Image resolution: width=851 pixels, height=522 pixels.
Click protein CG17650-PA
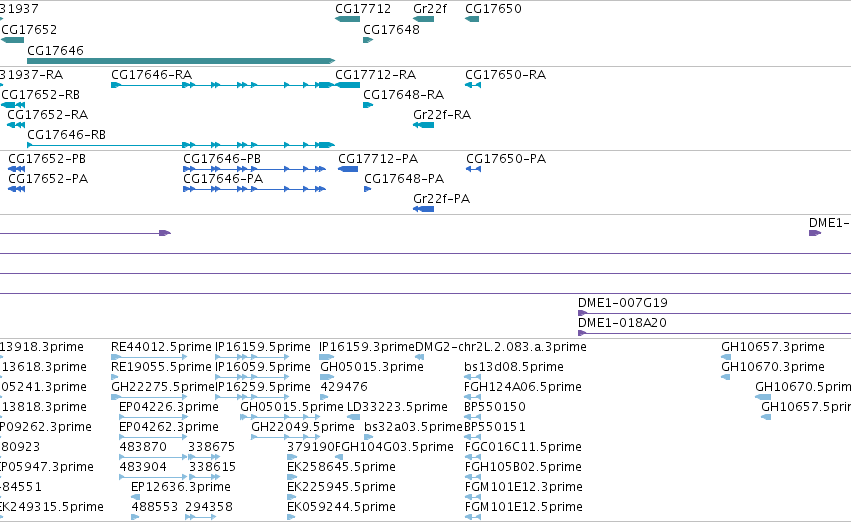[x=473, y=169]
